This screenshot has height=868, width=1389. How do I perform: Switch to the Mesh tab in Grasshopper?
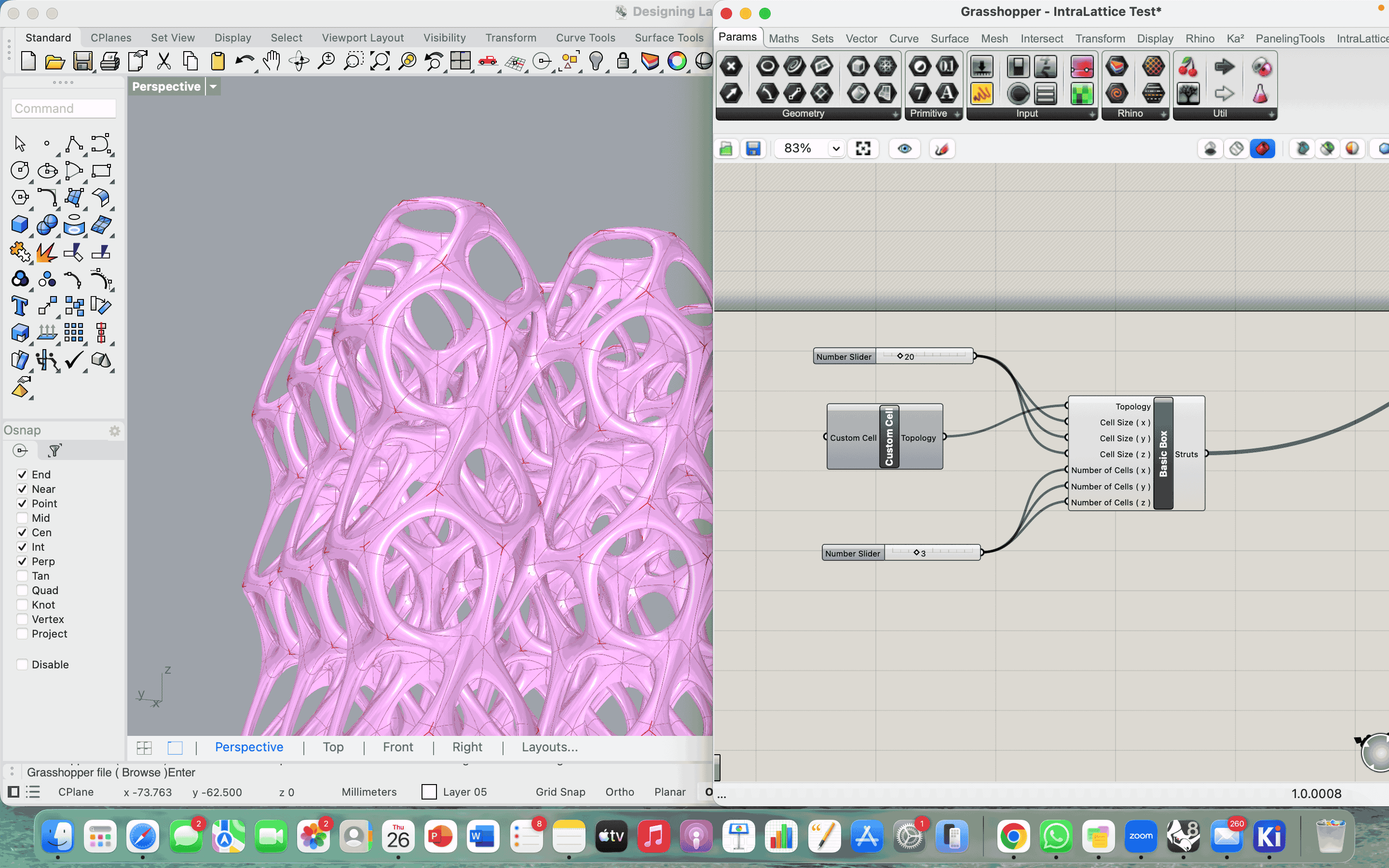pos(994,39)
